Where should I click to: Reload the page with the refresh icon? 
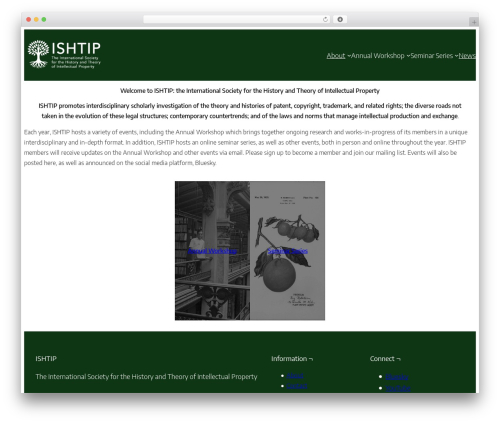325,19
